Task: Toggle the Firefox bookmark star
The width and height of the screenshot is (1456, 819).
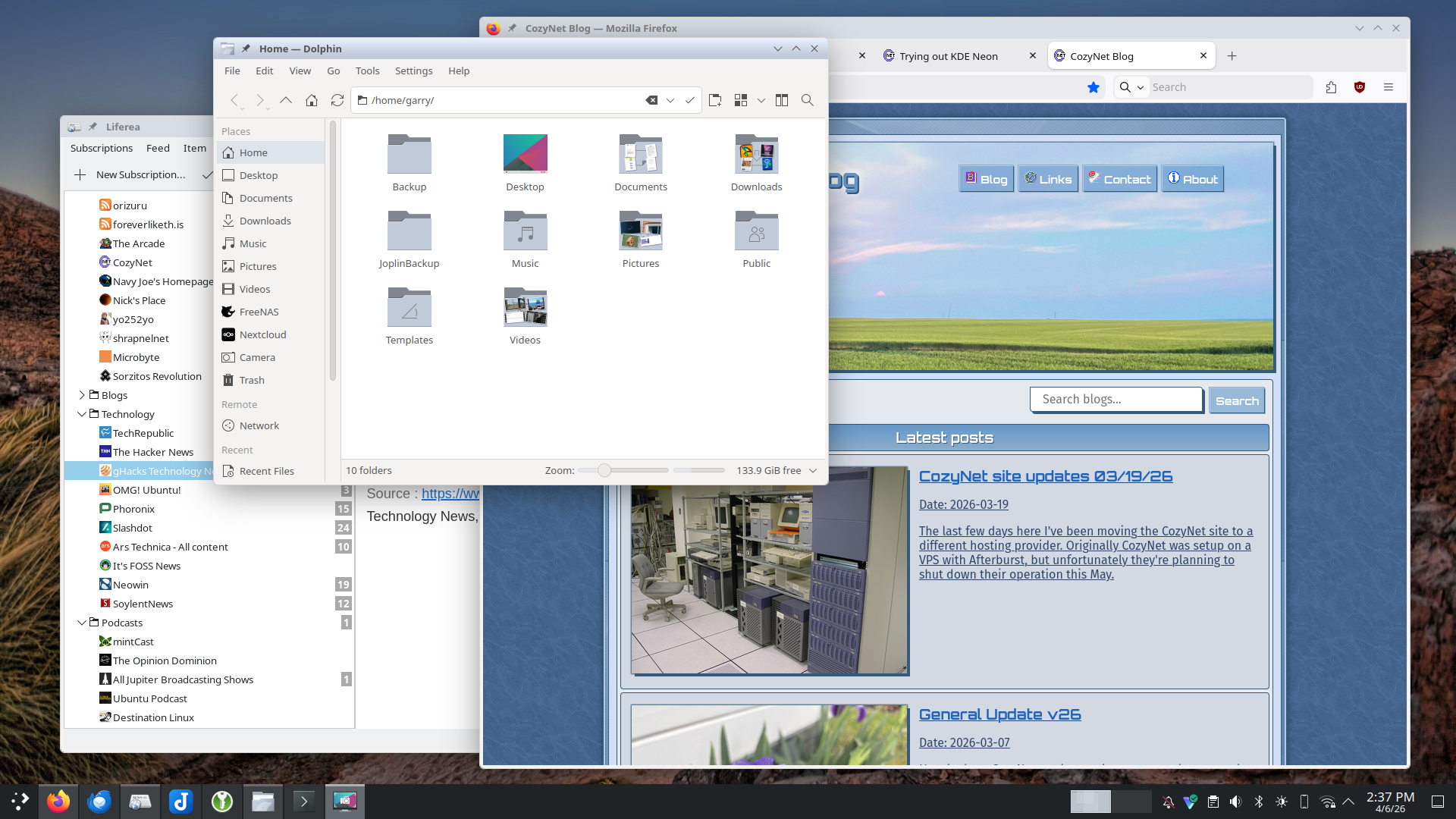Action: pyautogui.click(x=1094, y=87)
